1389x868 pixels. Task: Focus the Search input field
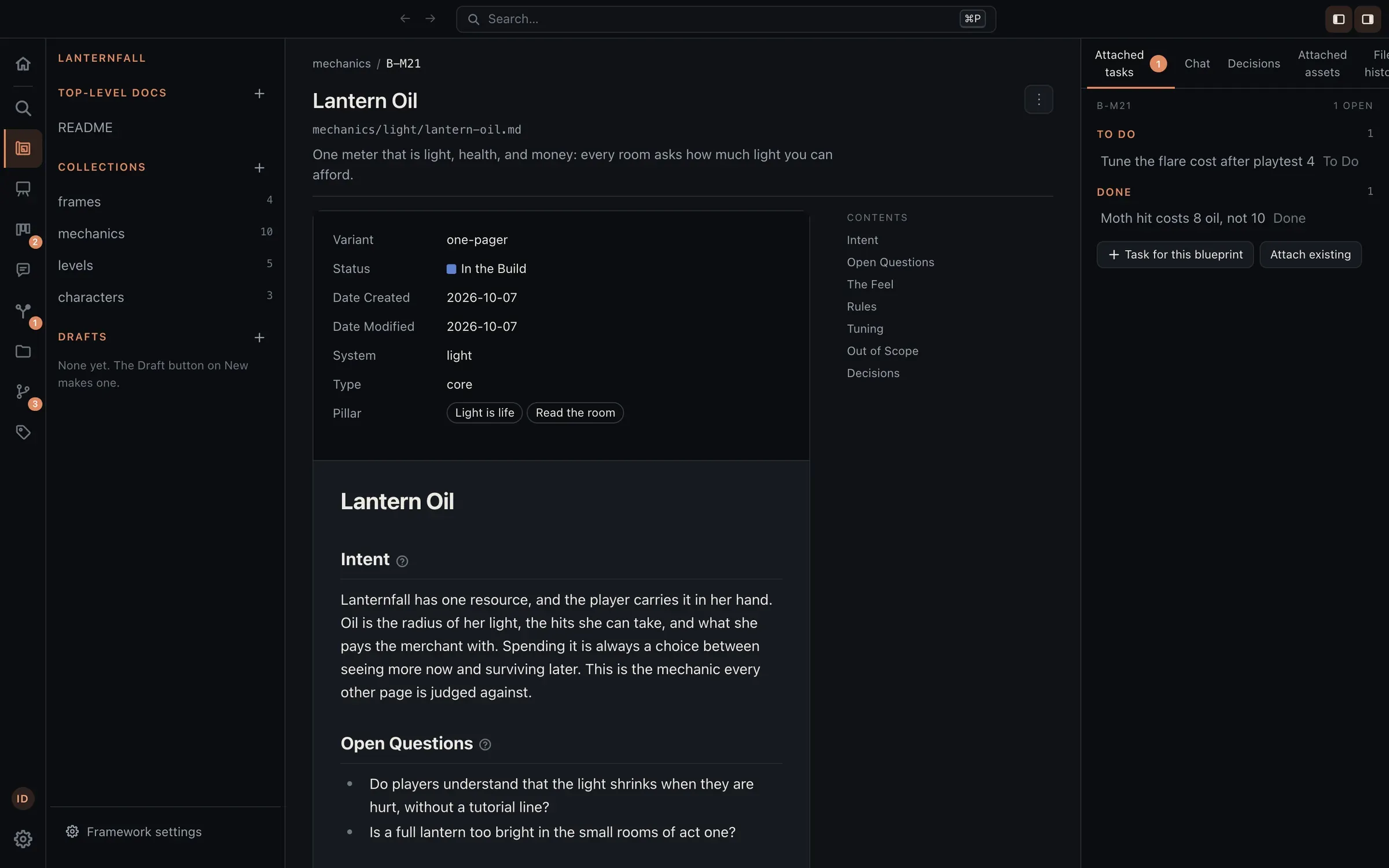pos(726,19)
